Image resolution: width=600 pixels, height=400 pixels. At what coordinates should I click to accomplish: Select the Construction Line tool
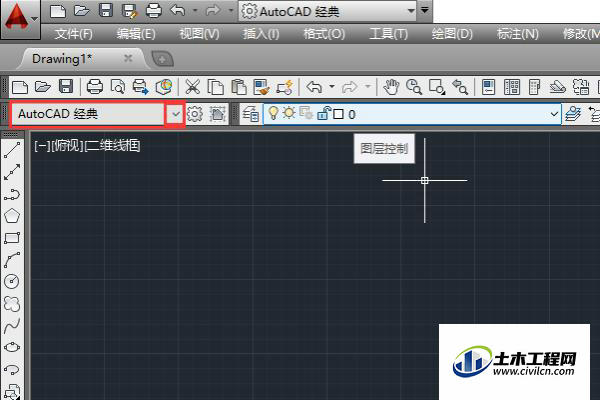coord(12,172)
